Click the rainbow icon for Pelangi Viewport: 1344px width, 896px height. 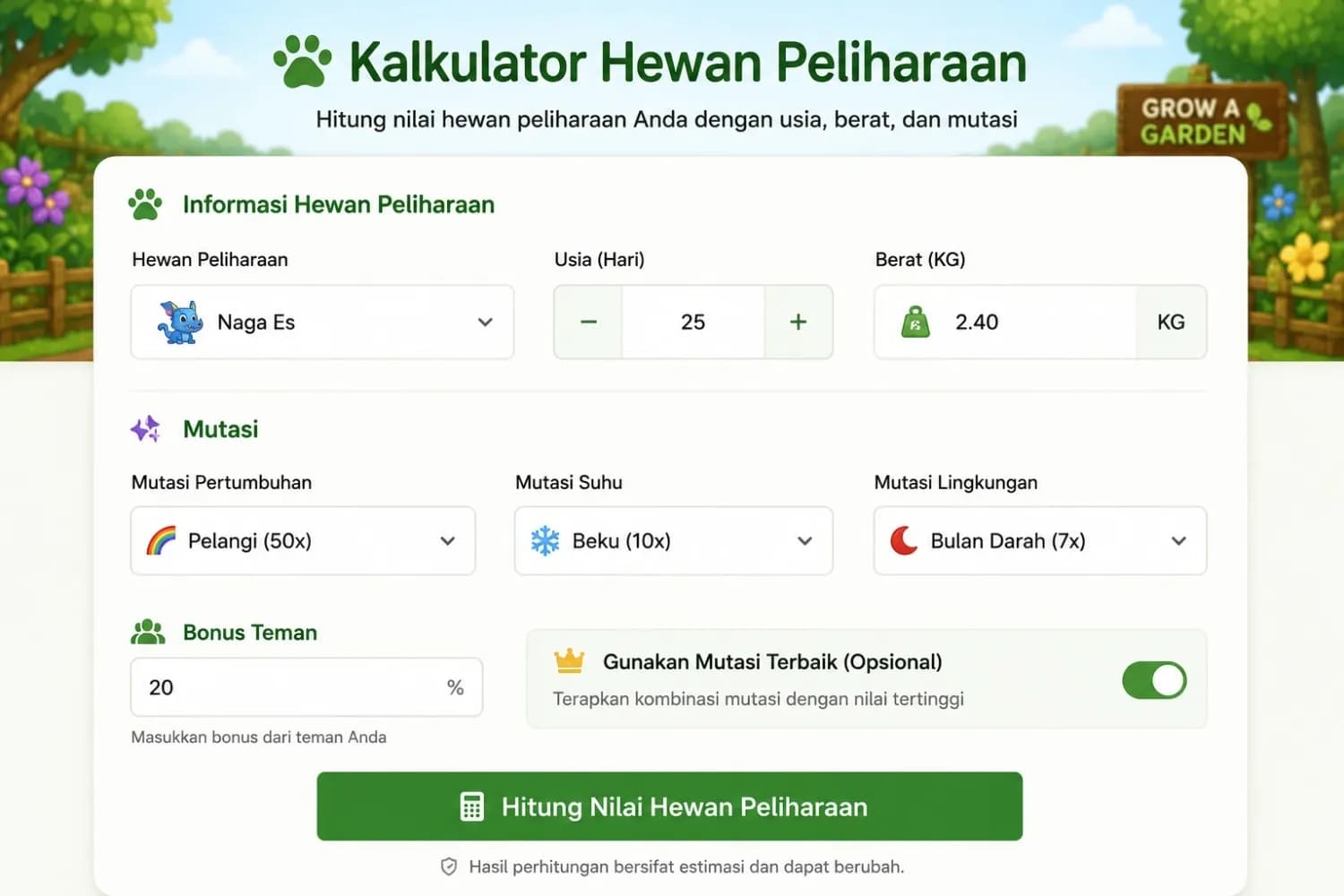coord(161,541)
